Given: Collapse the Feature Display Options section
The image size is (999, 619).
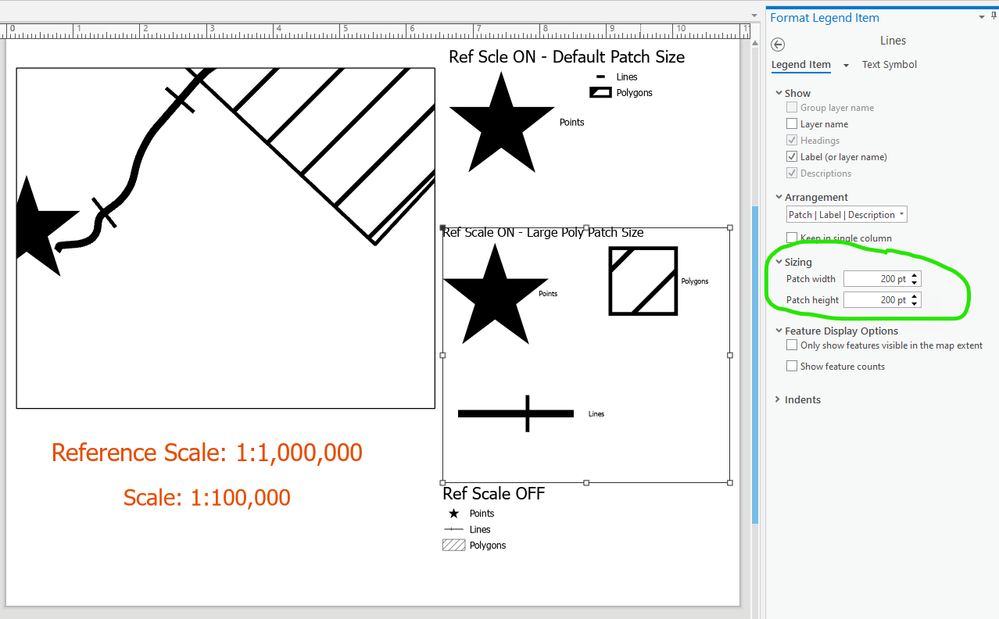Looking at the screenshot, I should 779,331.
